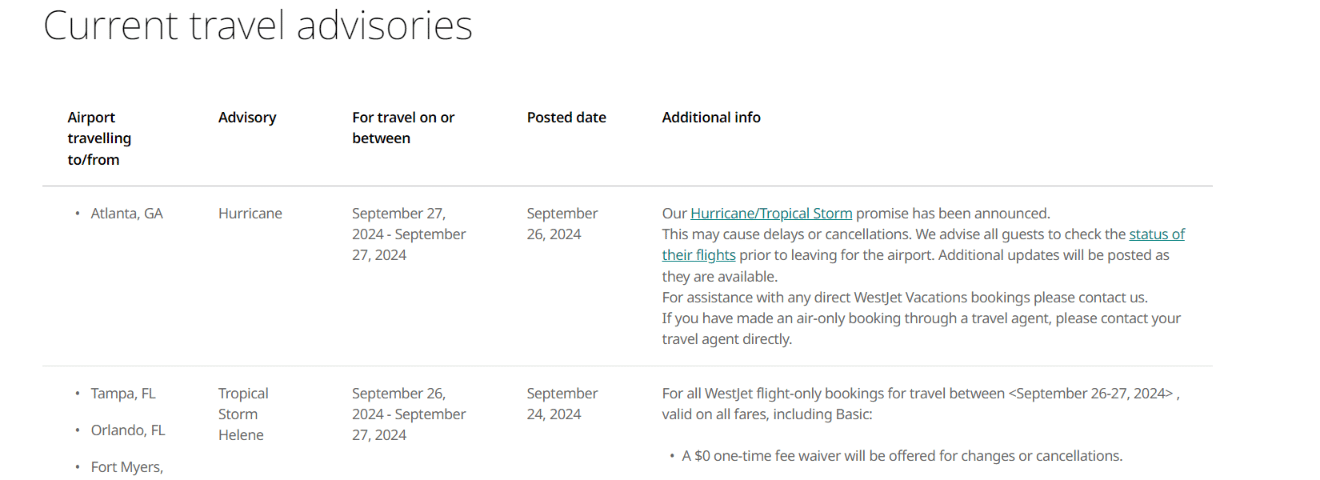Click the "Tropical Storm Helene" advisory cell
The height and width of the screenshot is (480, 1320).
pyautogui.click(x=243, y=414)
